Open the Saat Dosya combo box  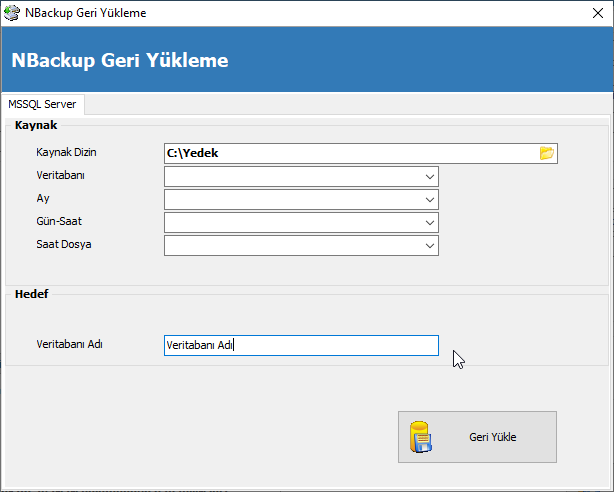click(301, 246)
